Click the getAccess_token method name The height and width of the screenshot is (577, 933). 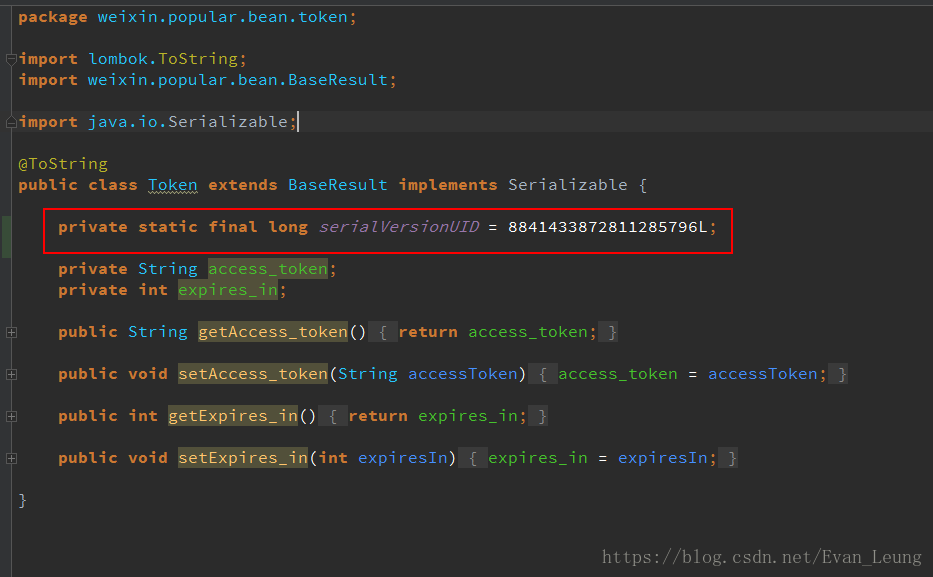pyautogui.click(x=273, y=332)
